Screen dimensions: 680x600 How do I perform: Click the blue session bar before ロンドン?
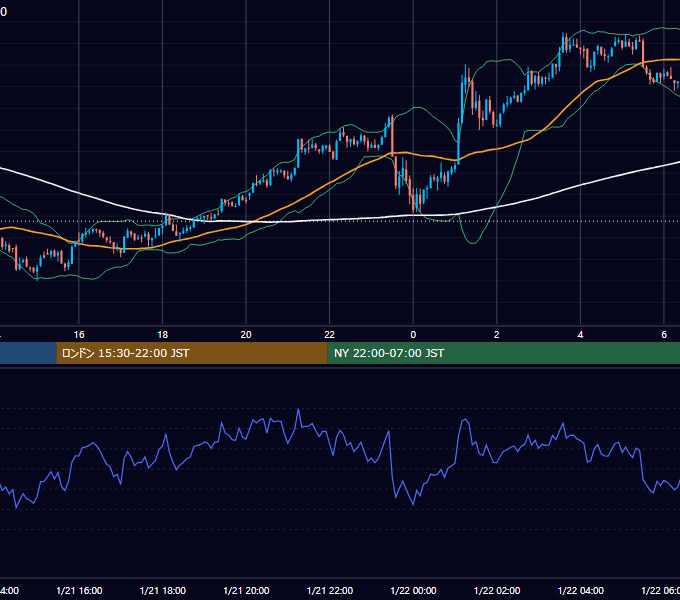click(28, 353)
